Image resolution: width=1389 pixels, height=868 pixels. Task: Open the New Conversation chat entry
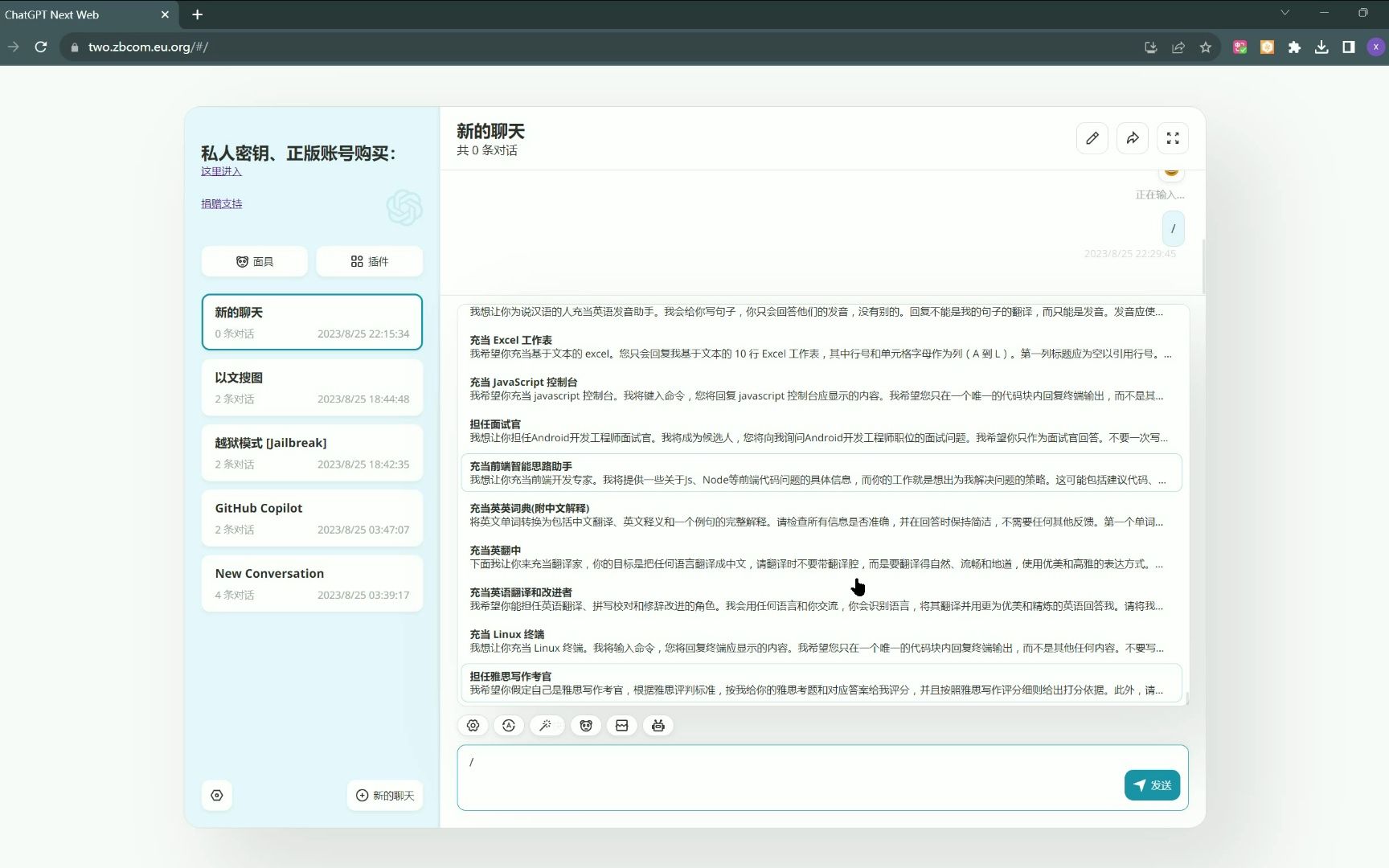312,583
